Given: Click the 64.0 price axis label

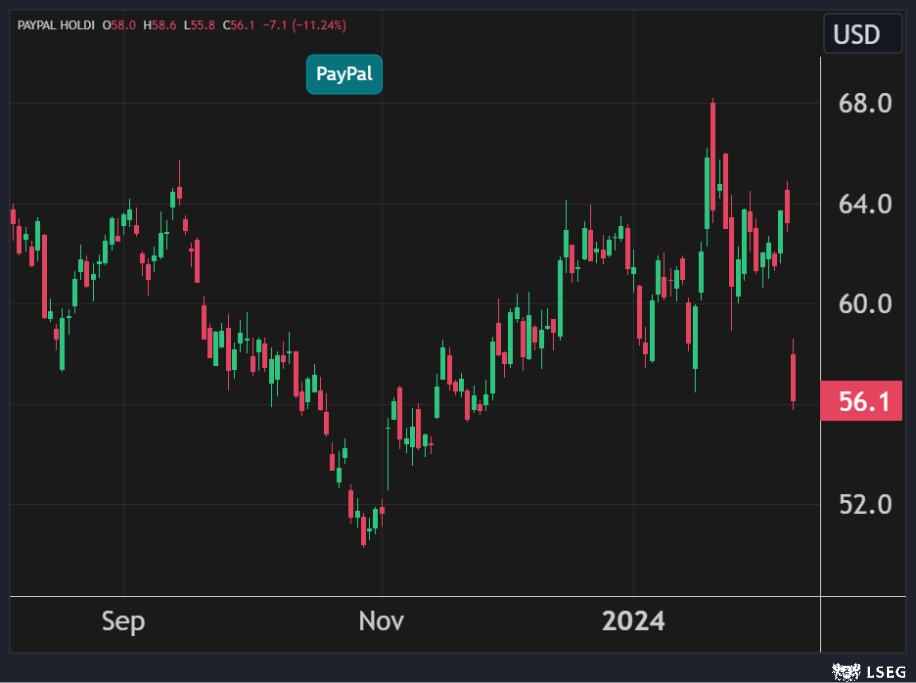Looking at the screenshot, I should tap(864, 204).
